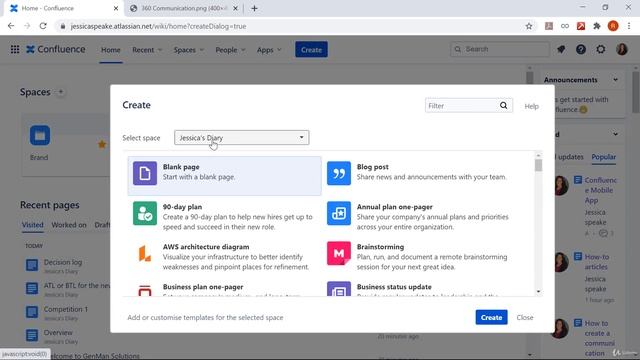
Task: Add a space with the plus icon
Action: point(60,92)
